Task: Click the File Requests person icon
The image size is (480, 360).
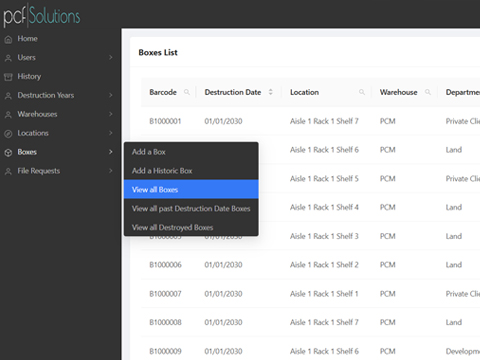Action: [x=8, y=171]
